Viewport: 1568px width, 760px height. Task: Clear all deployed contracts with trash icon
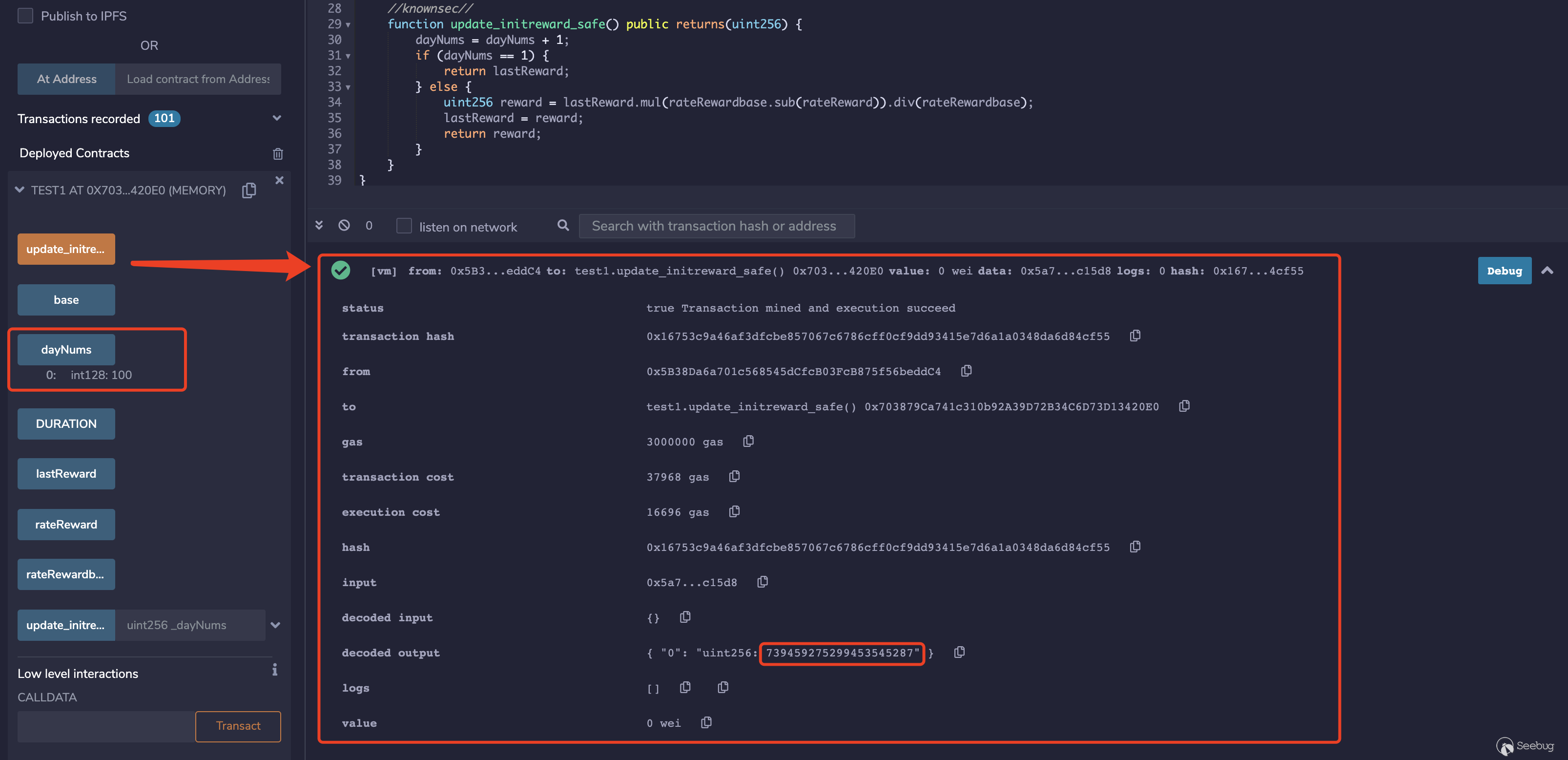point(278,153)
